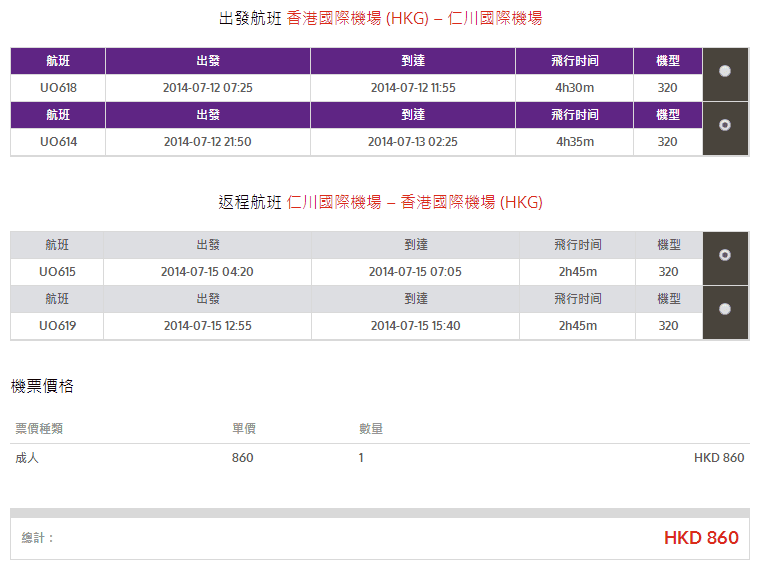This screenshot has width=760, height=566.
Task: Click arrival time 2014-07-13 02:25
Action: point(412,142)
